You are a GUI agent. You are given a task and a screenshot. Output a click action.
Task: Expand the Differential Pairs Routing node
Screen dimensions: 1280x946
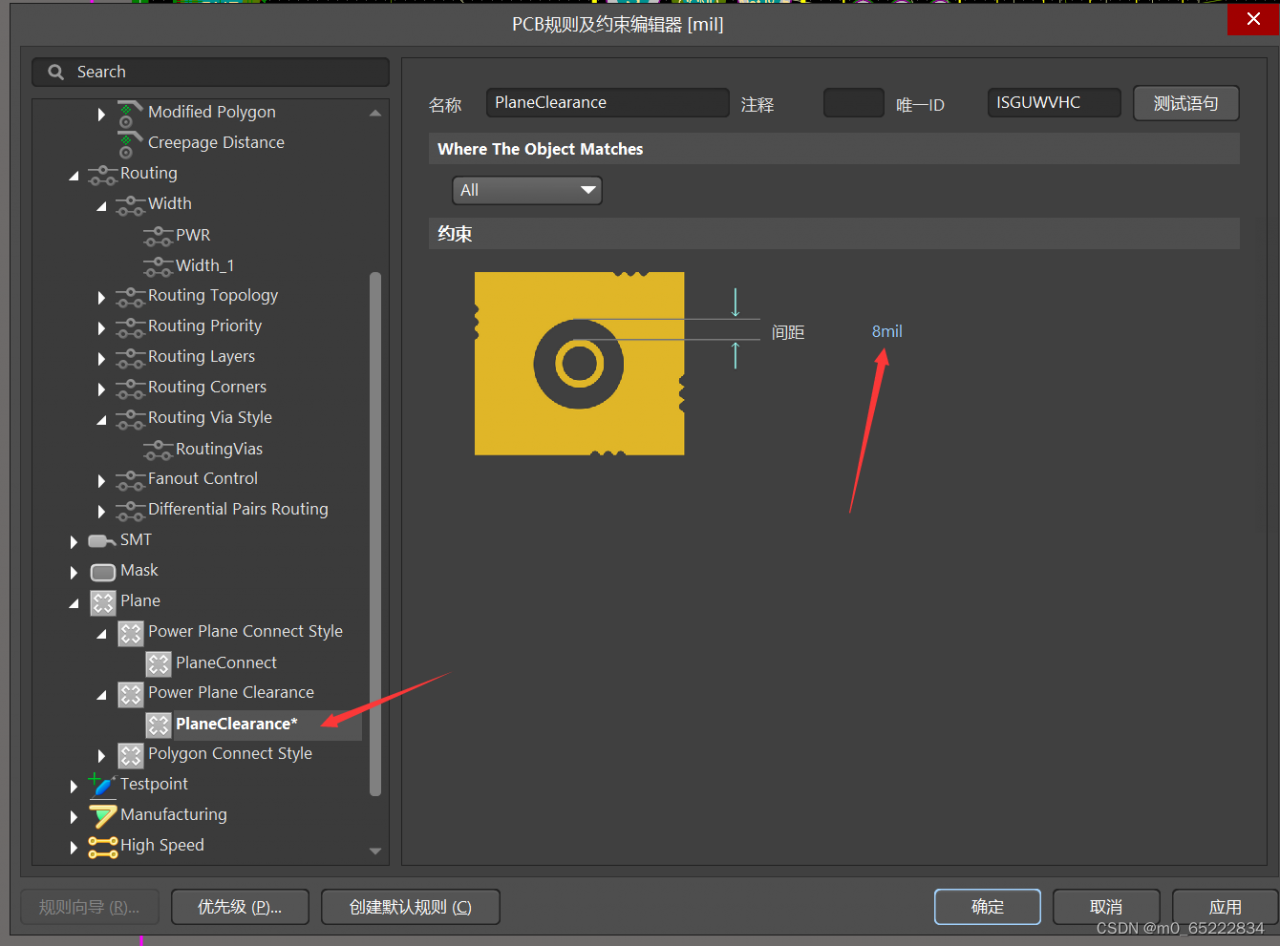click(x=102, y=511)
